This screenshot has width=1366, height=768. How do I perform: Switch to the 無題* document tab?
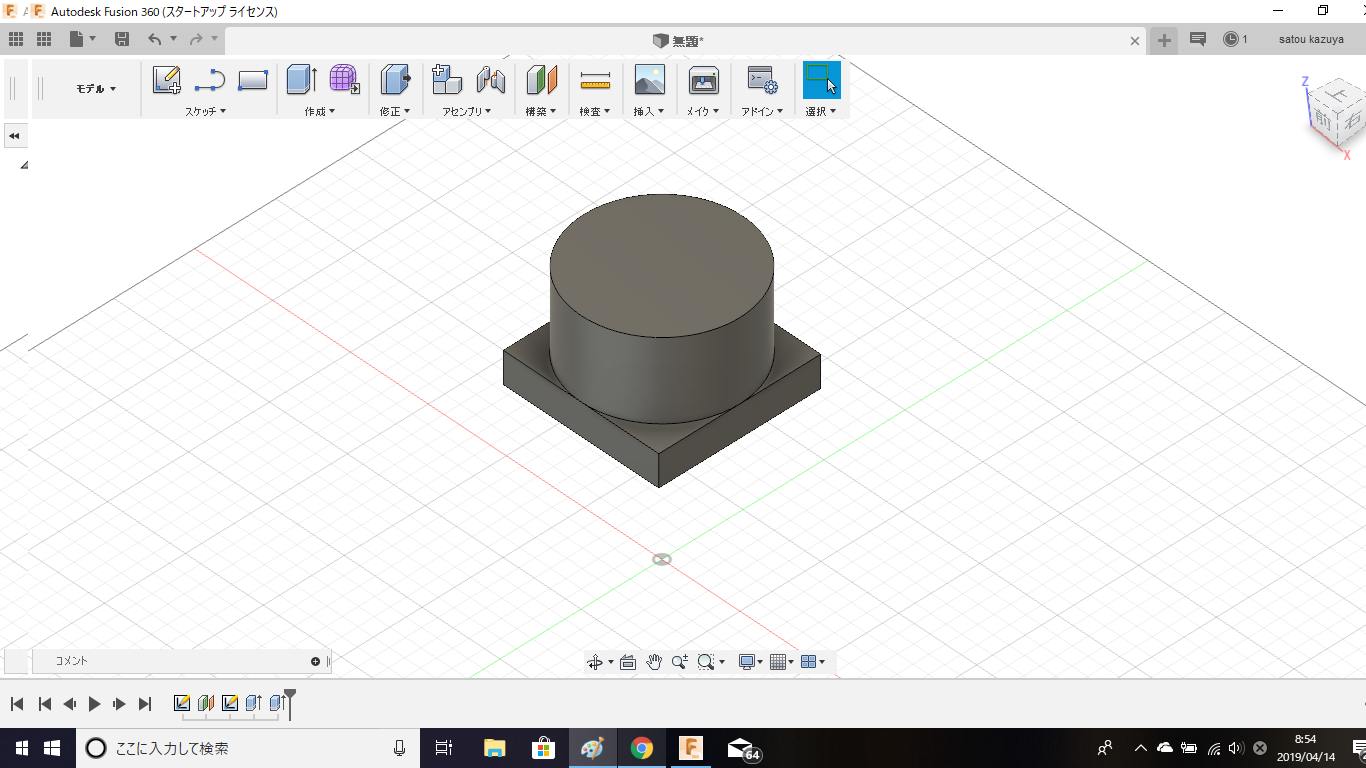pyautogui.click(x=679, y=40)
